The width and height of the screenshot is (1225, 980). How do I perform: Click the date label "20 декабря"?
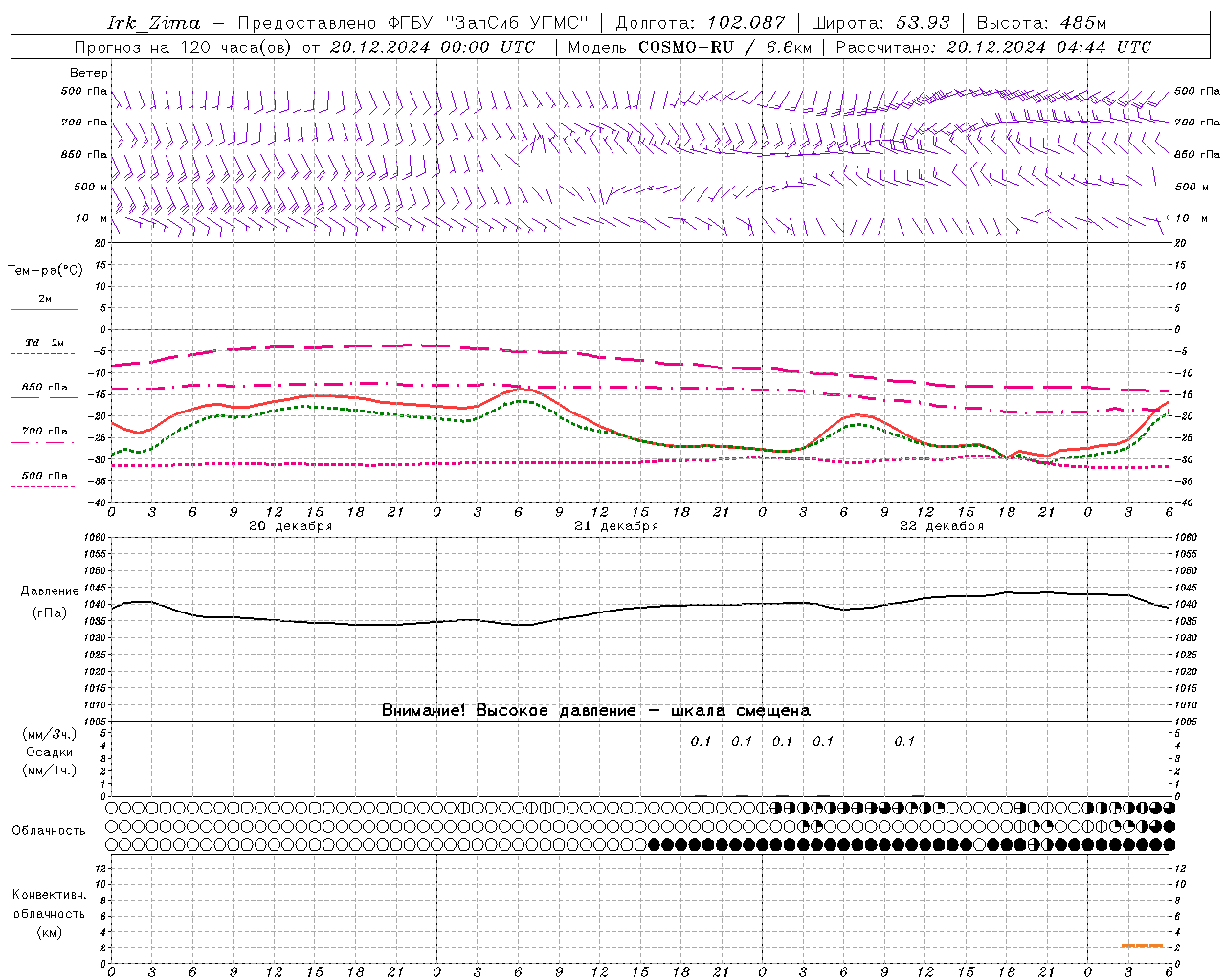[x=291, y=526]
